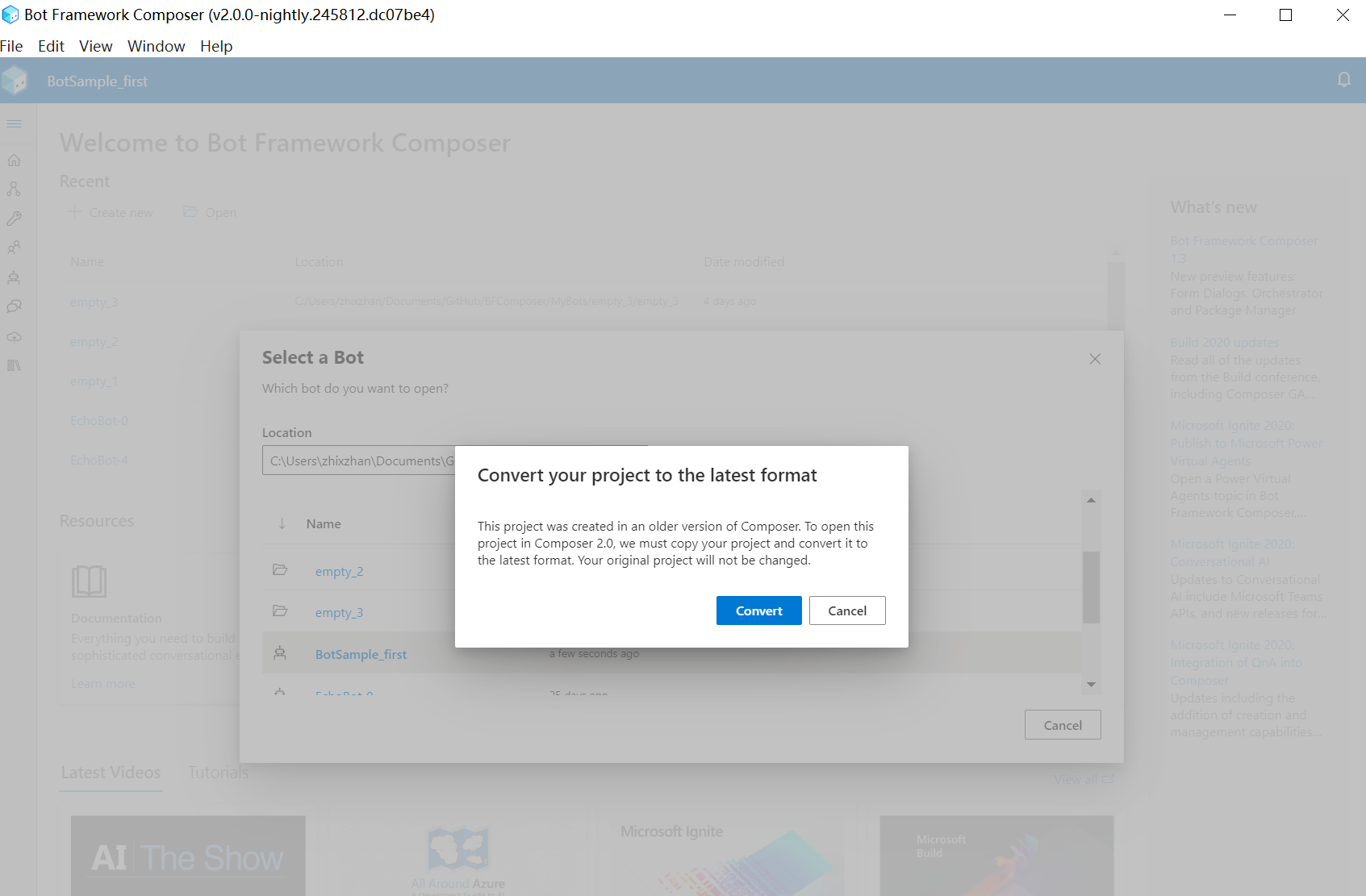This screenshot has height=896, width=1366.
Task: Click the scroll-down chevron in the bot list
Action: pos(1091,684)
